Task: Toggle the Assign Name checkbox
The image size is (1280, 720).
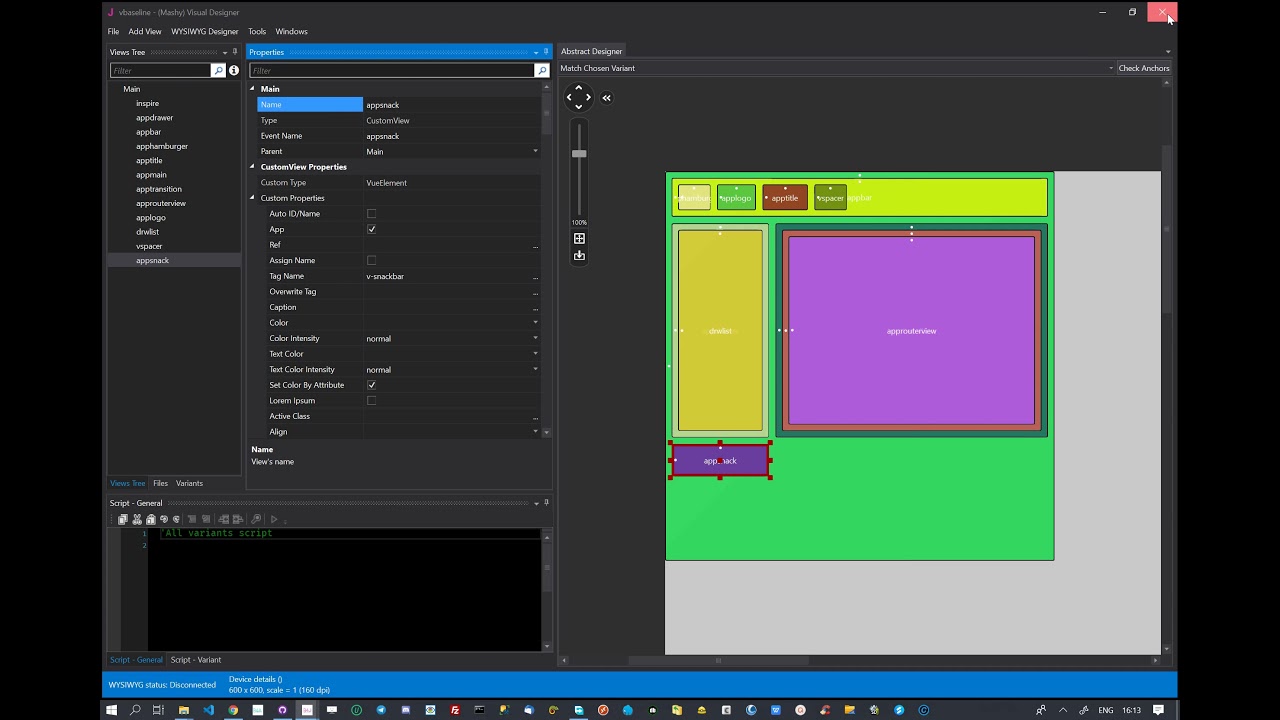Action: point(371,260)
